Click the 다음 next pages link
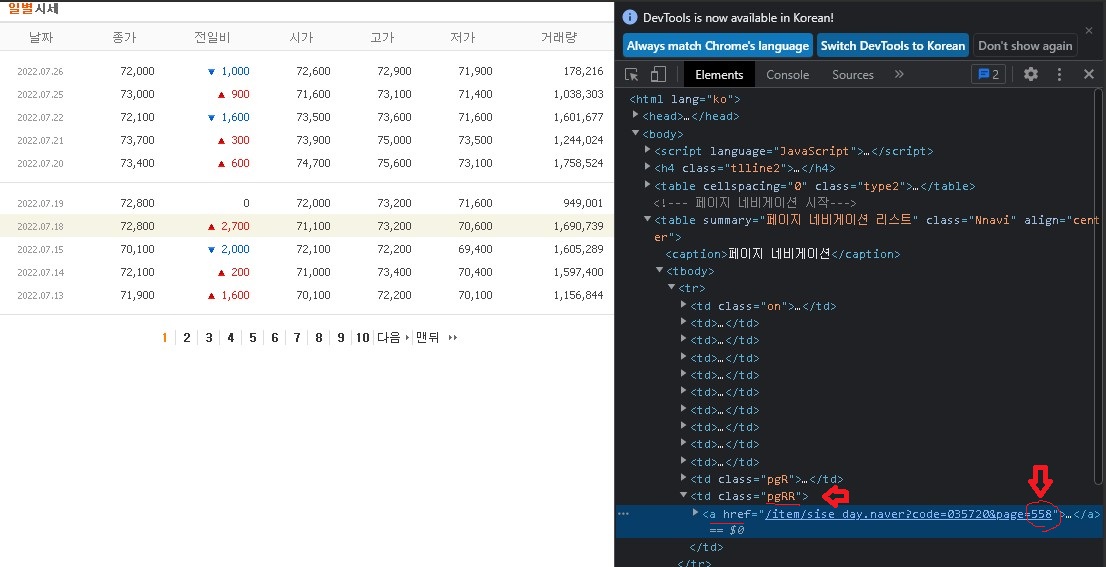The height and width of the screenshot is (567, 1106). 393,338
